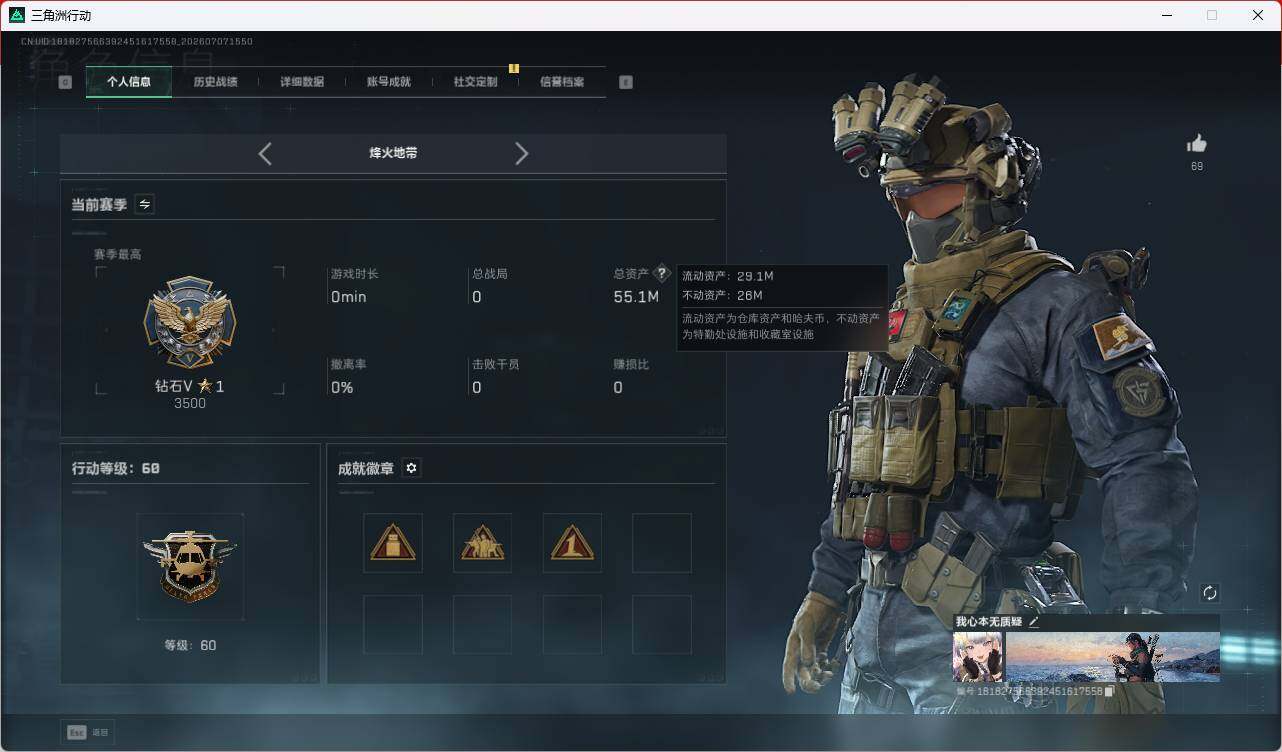Open achievement badges settings gear

coord(411,468)
